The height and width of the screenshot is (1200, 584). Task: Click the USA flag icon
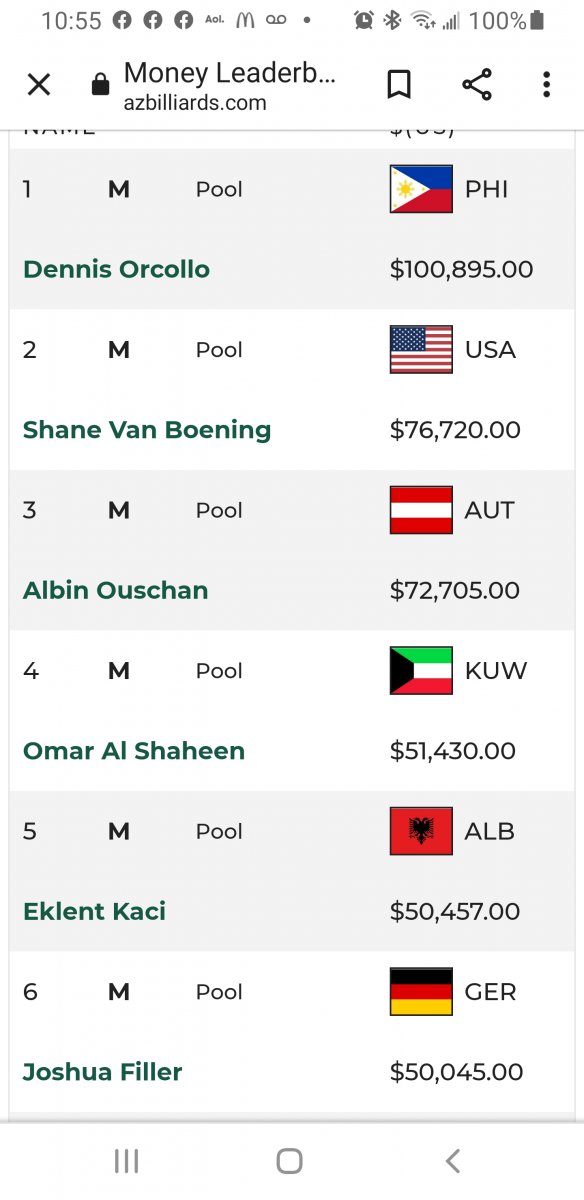coord(421,349)
